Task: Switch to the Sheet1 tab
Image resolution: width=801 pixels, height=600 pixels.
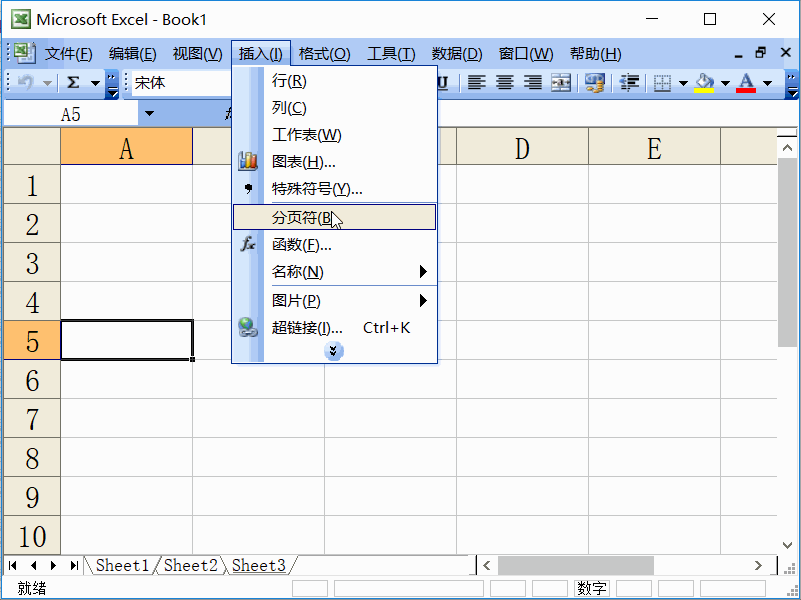Action: 122,565
